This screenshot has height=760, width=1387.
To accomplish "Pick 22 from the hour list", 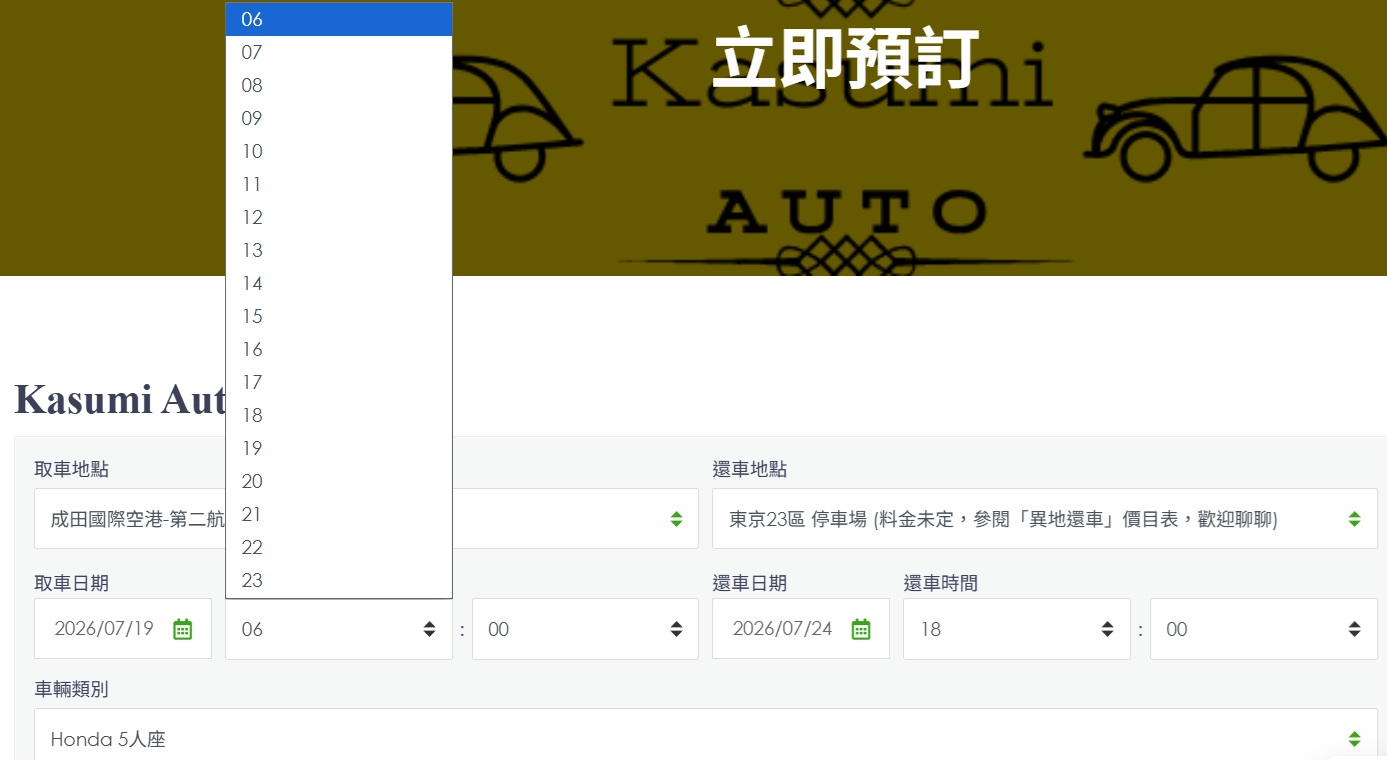I will click(339, 547).
